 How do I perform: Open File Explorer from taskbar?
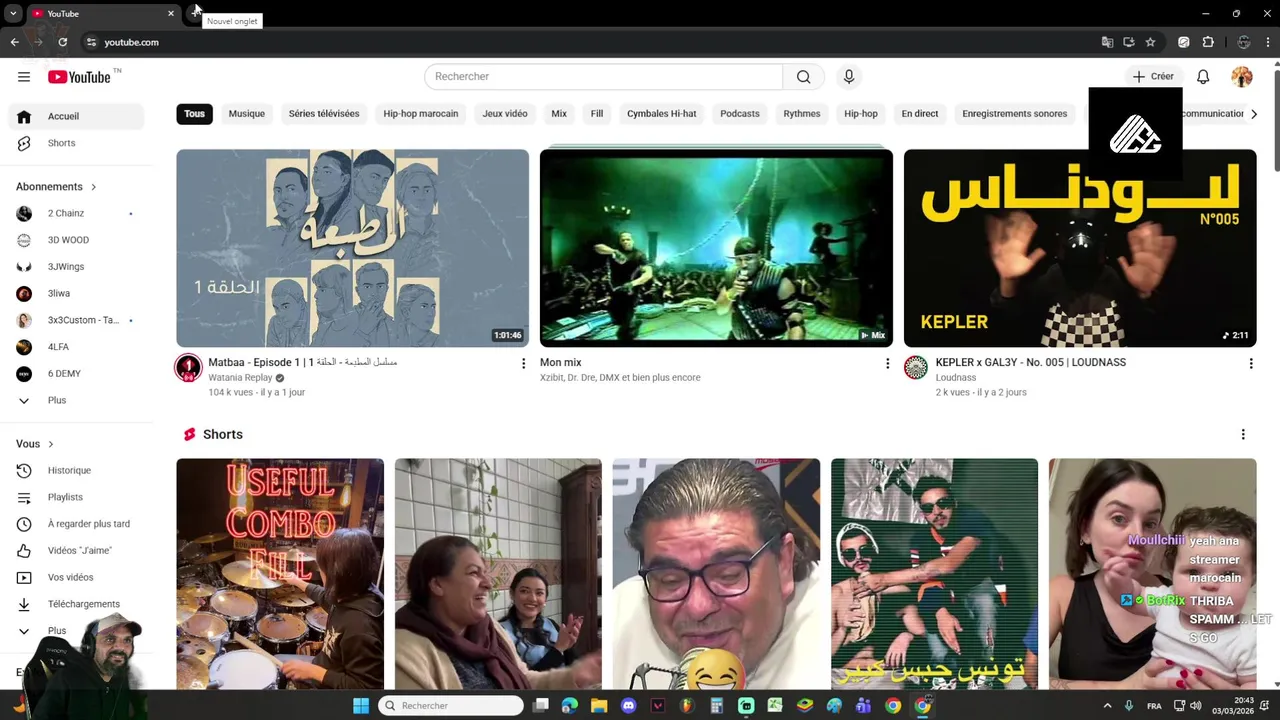[x=599, y=706]
